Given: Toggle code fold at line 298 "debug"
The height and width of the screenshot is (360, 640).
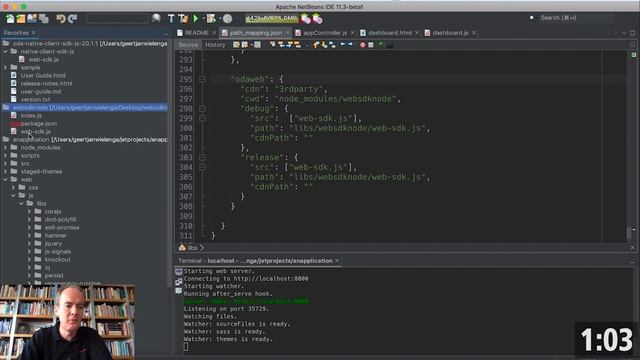Looking at the screenshot, I should (x=202, y=109).
